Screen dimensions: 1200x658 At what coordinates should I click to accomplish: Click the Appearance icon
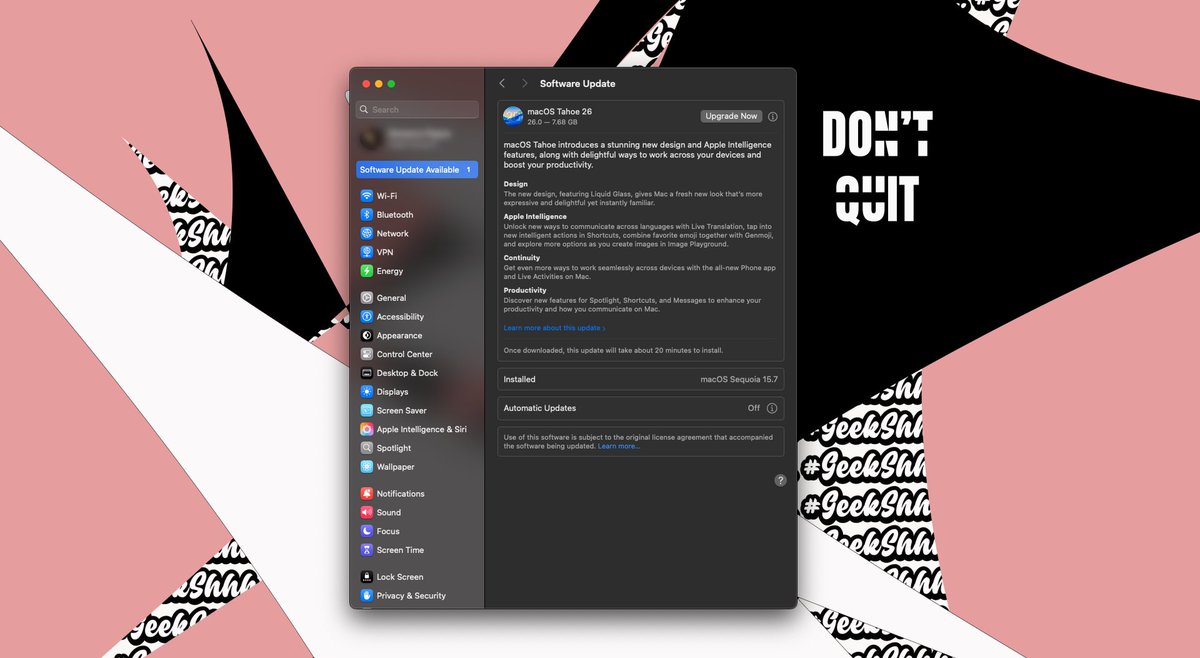tap(367, 336)
